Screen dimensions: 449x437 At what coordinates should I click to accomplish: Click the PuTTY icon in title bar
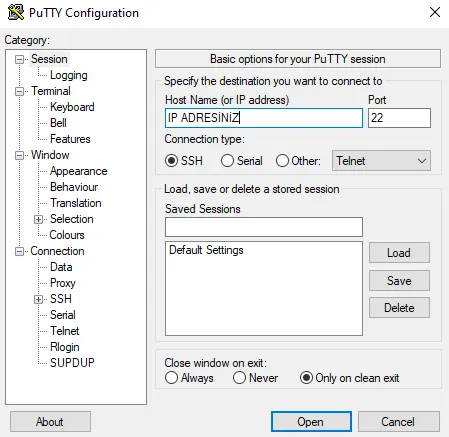pyautogui.click(x=16, y=13)
